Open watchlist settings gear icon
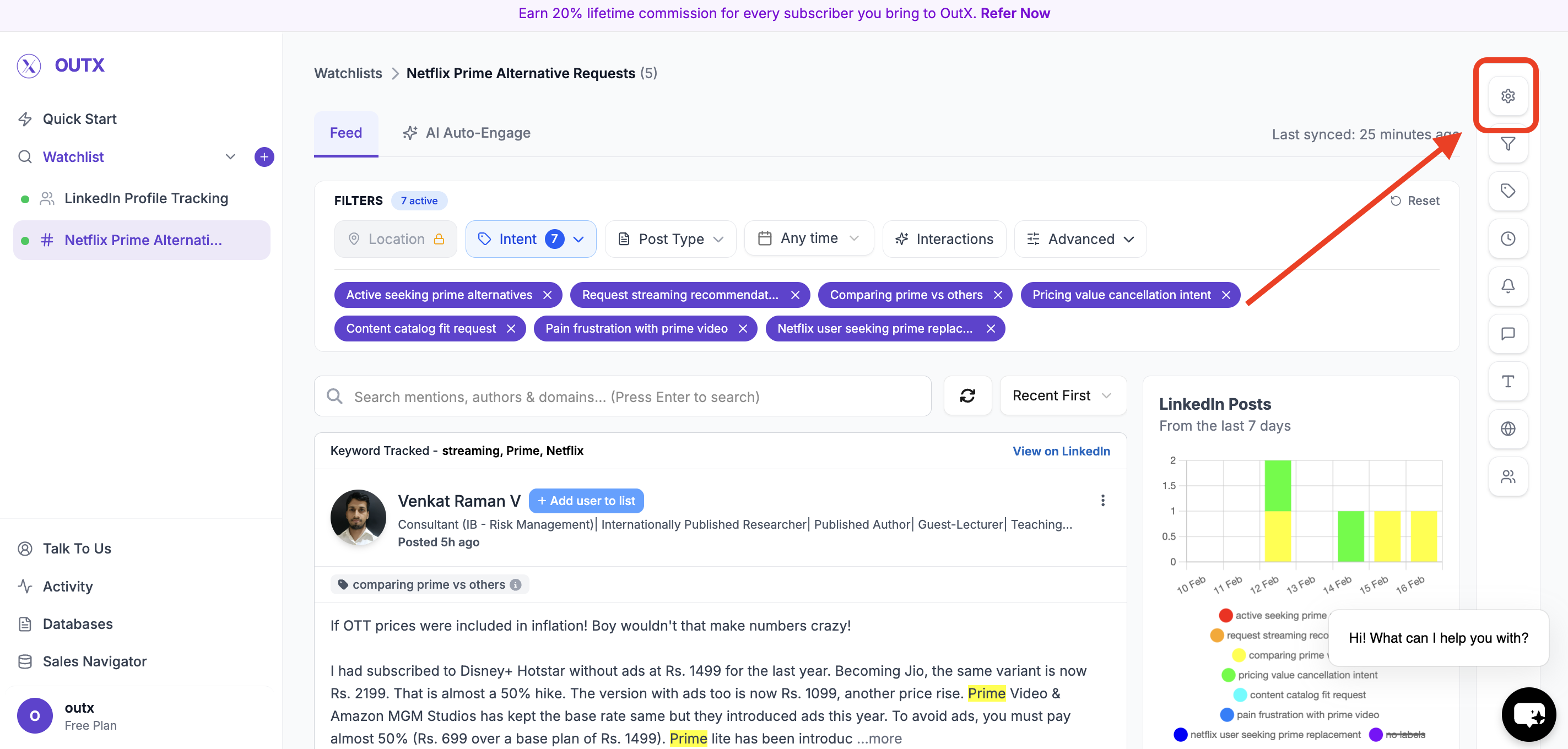This screenshot has width=1568, height=749. (x=1507, y=96)
